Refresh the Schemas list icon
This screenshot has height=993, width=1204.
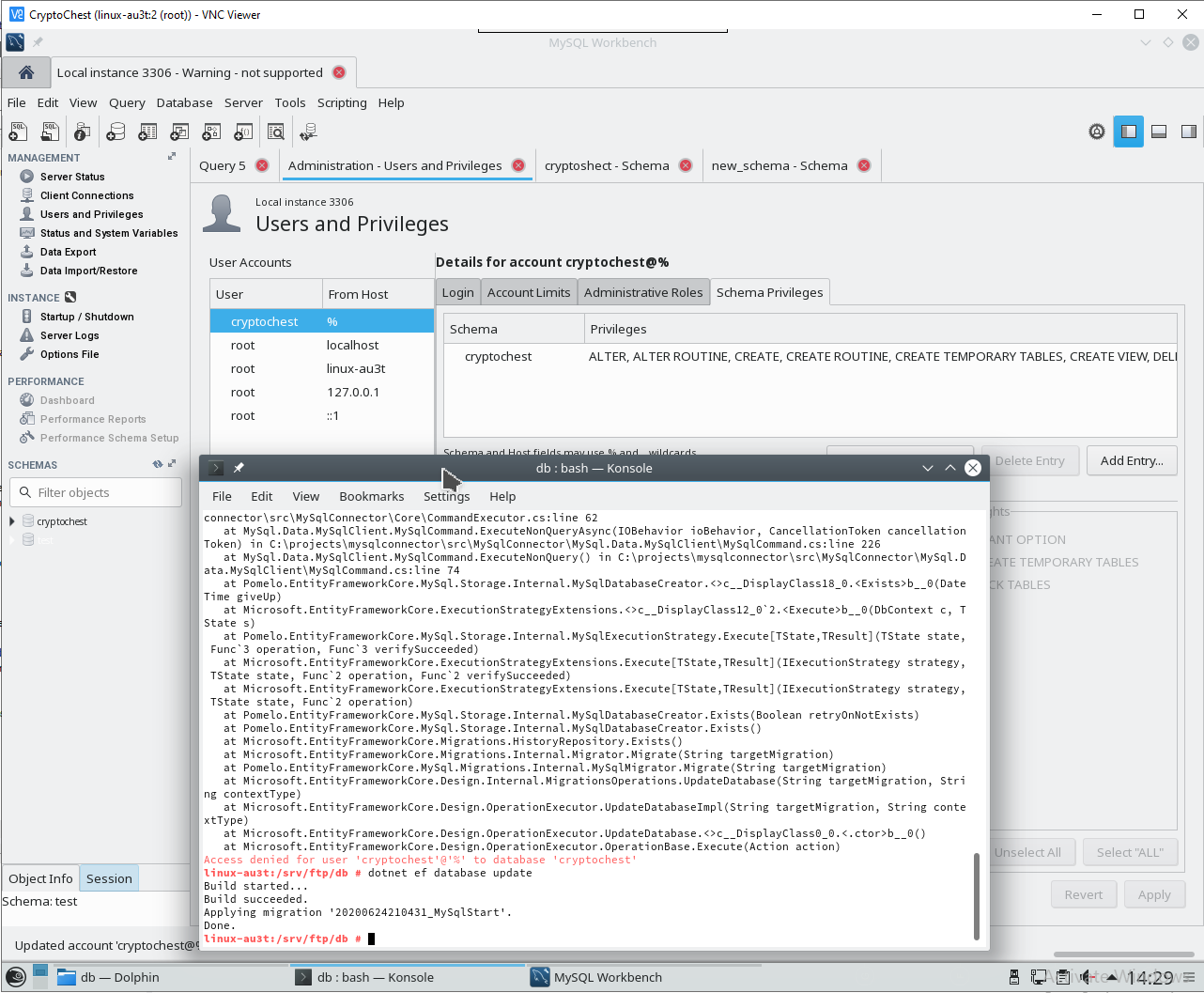[x=158, y=464]
